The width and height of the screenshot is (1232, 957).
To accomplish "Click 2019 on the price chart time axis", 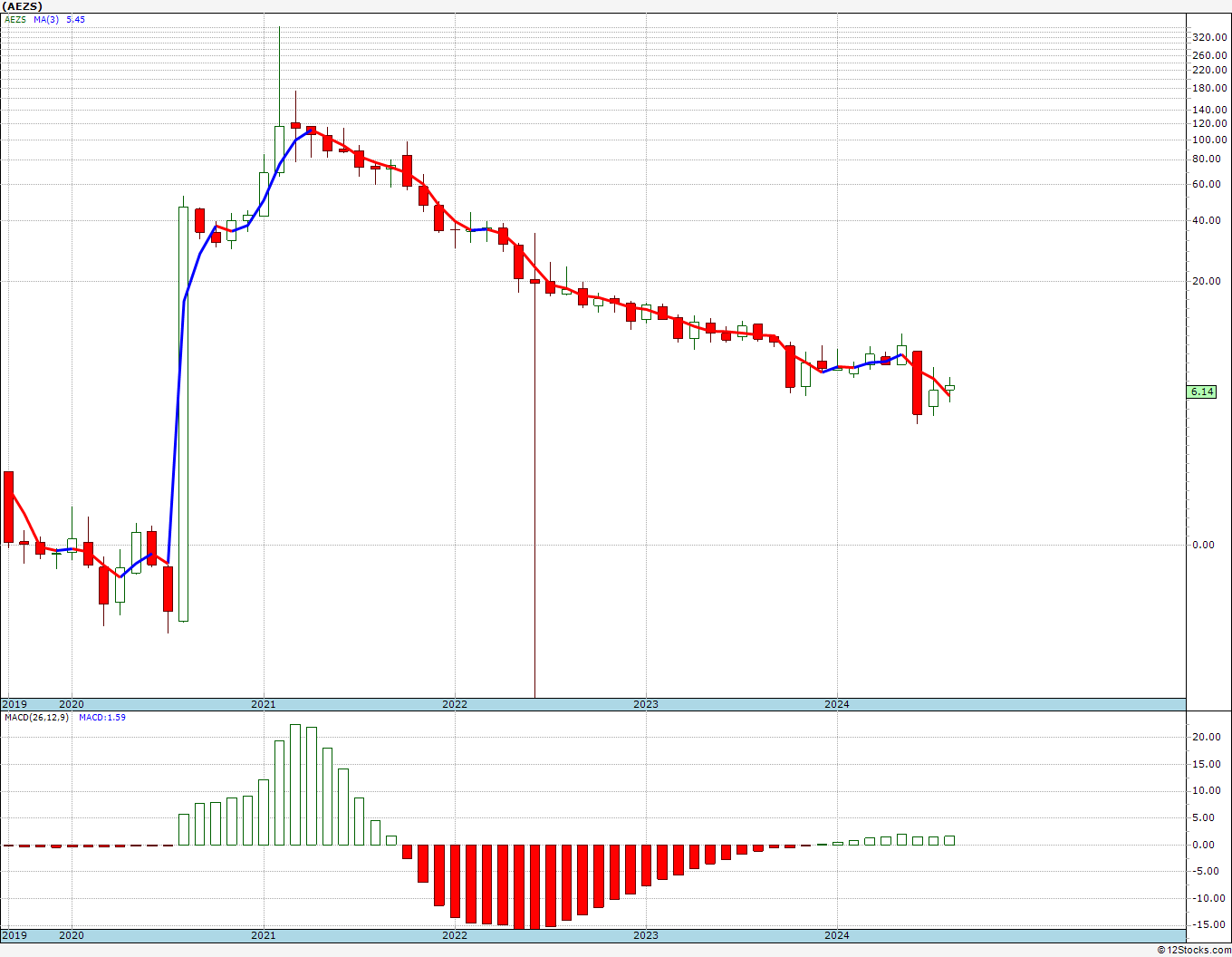I will [x=14, y=704].
